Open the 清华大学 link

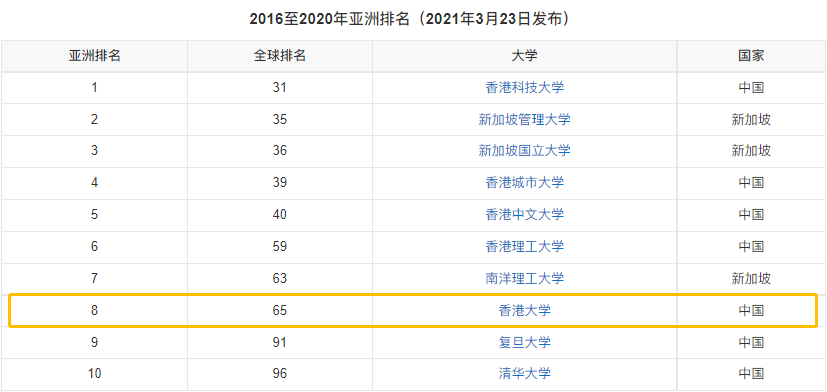(x=524, y=374)
